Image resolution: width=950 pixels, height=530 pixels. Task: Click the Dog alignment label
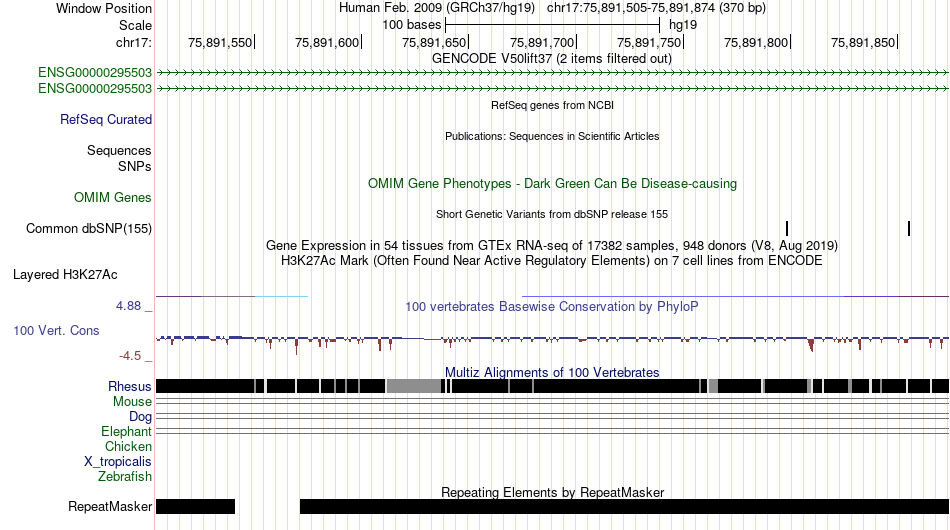tap(140, 417)
